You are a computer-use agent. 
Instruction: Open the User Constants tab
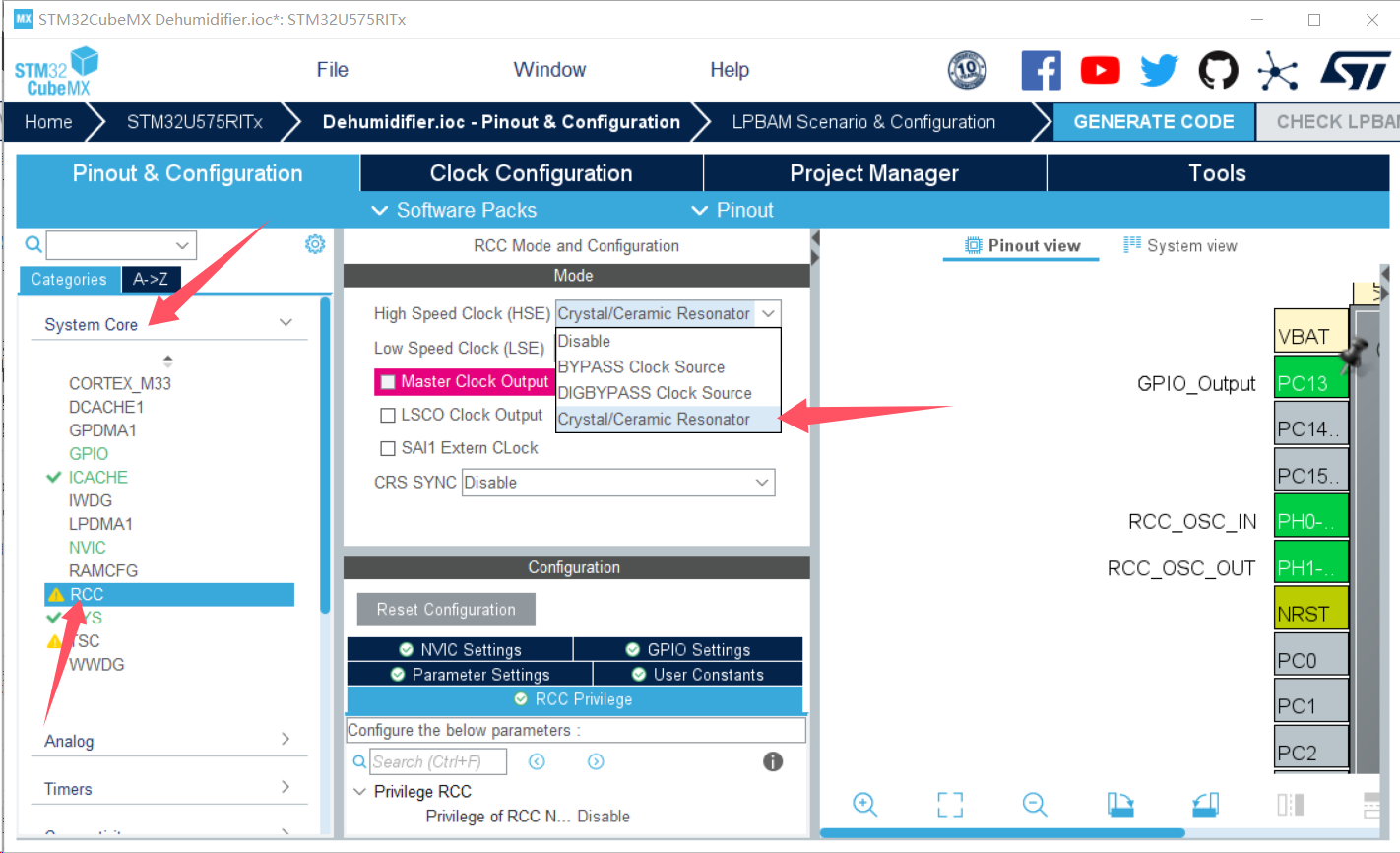pos(698,675)
